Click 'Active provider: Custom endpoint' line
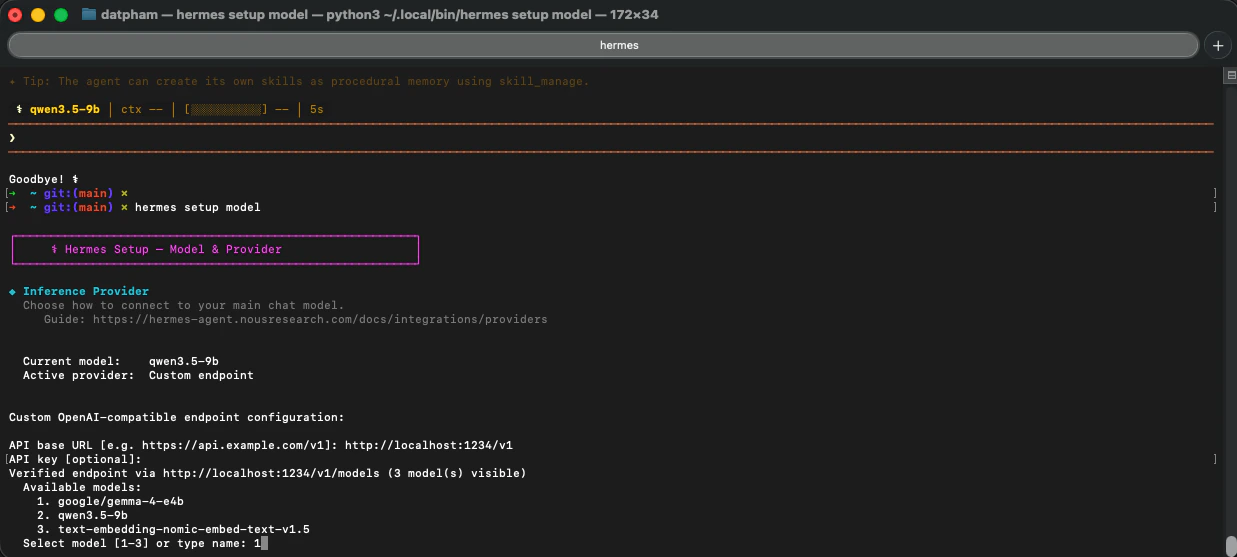The width and height of the screenshot is (1237, 557). pyautogui.click(x=138, y=375)
